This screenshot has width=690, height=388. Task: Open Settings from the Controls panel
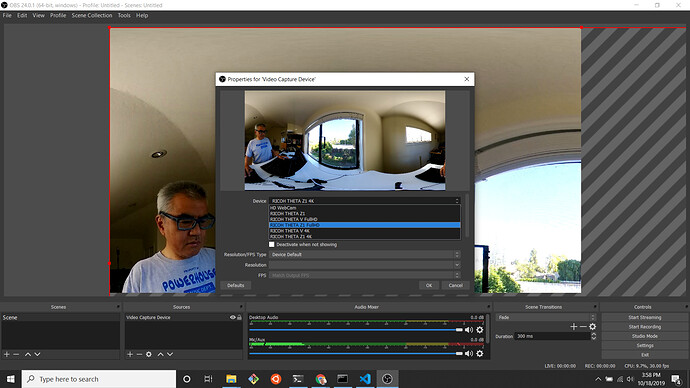[x=644, y=345]
